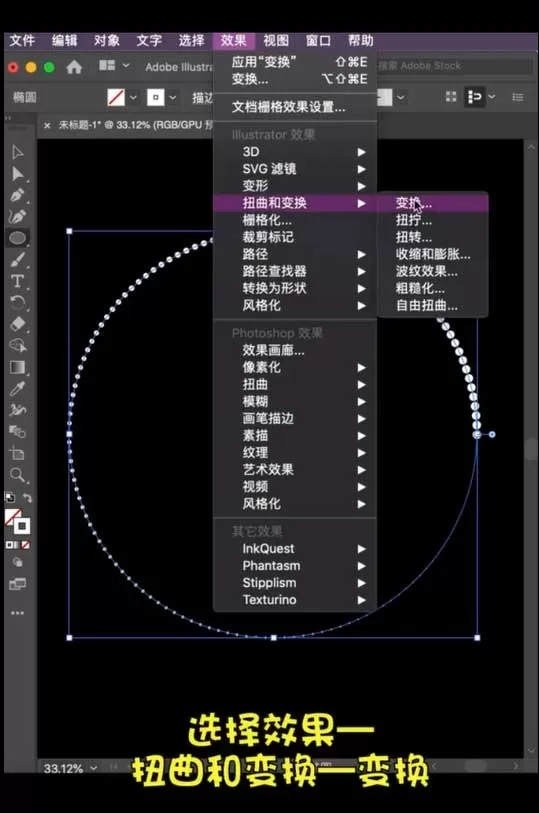Open the Texturino plugin submenu
This screenshot has width=539, height=813.
point(294,600)
